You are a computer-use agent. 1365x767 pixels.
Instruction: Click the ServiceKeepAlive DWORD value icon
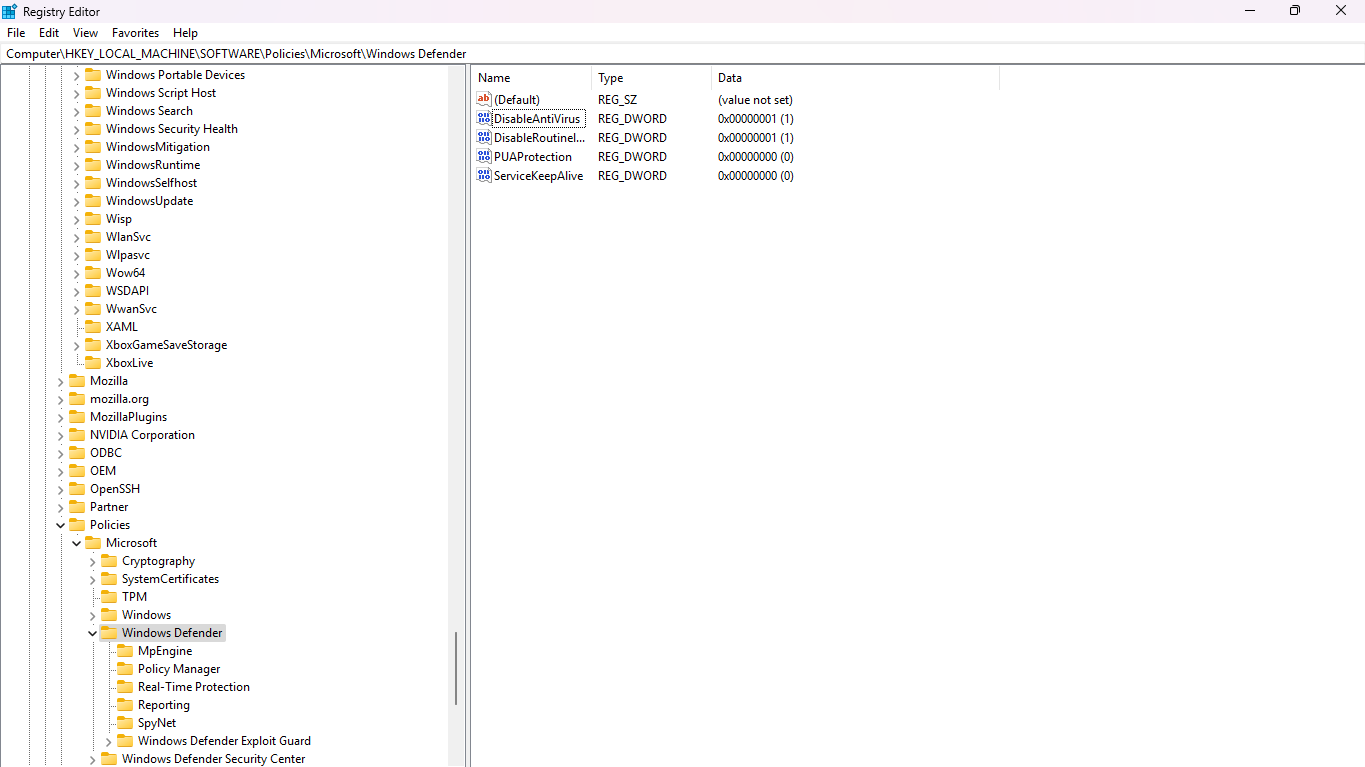[x=484, y=175]
